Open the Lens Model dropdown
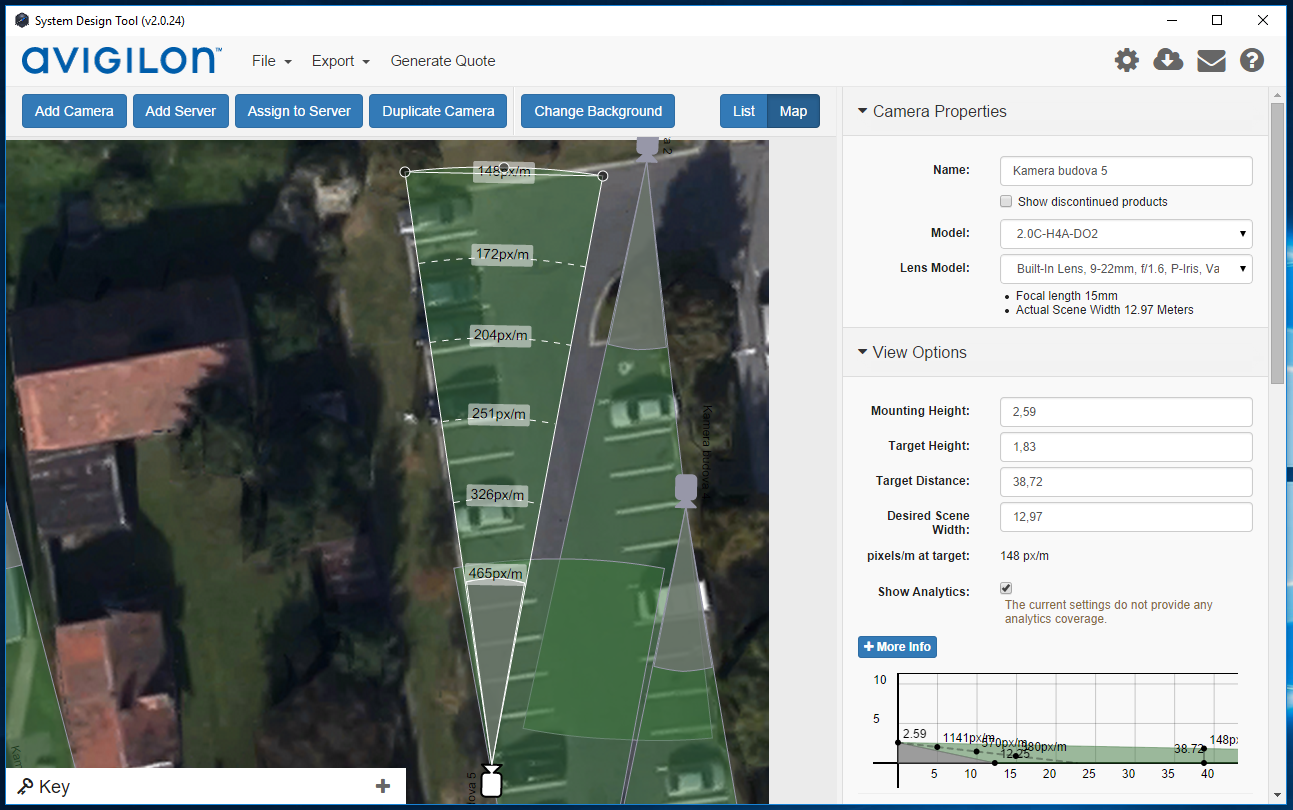 point(1126,269)
